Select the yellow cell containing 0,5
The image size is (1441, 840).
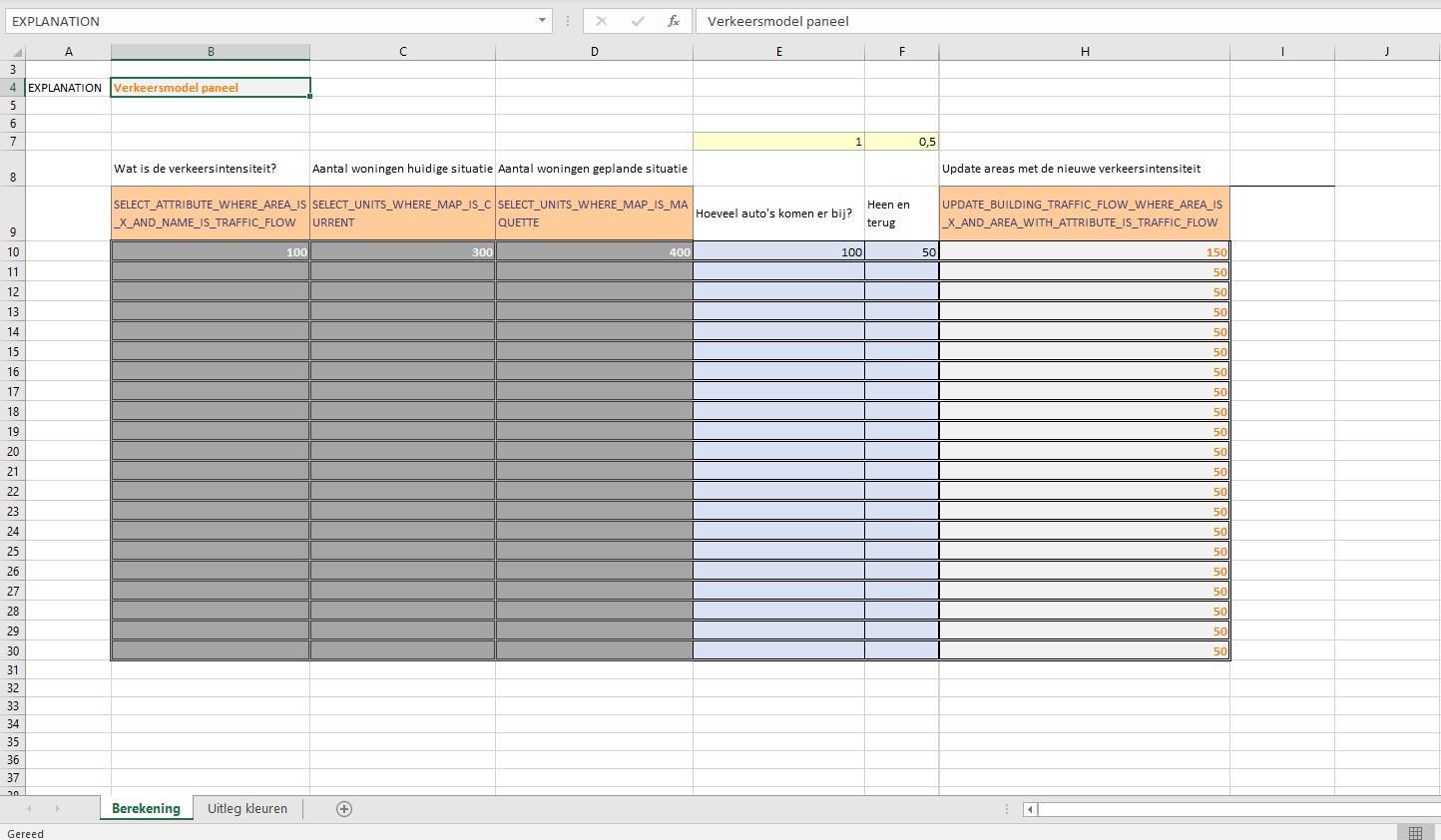(x=902, y=142)
